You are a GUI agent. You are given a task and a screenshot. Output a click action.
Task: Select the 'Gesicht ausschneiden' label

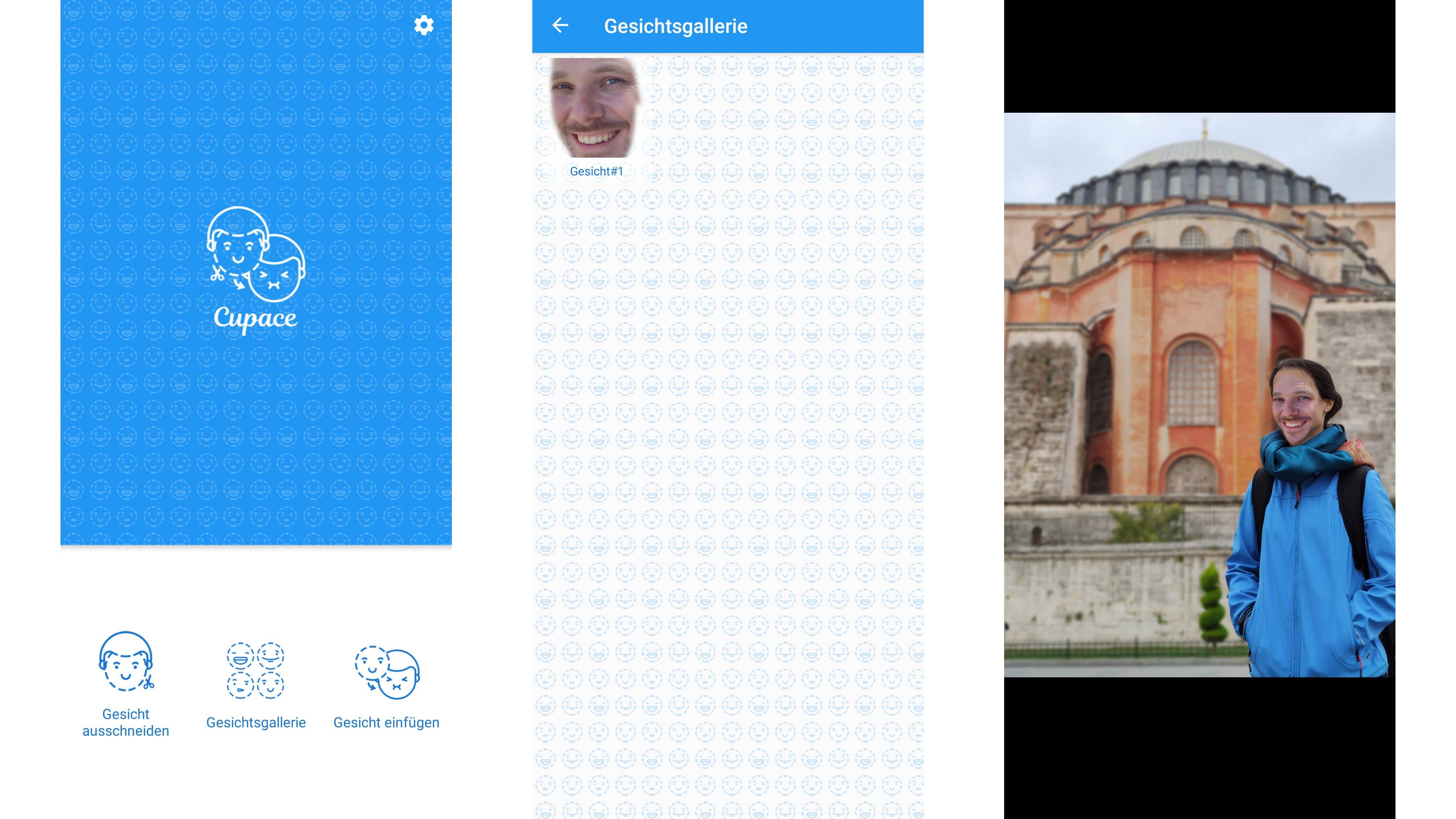pyautogui.click(x=125, y=722)
